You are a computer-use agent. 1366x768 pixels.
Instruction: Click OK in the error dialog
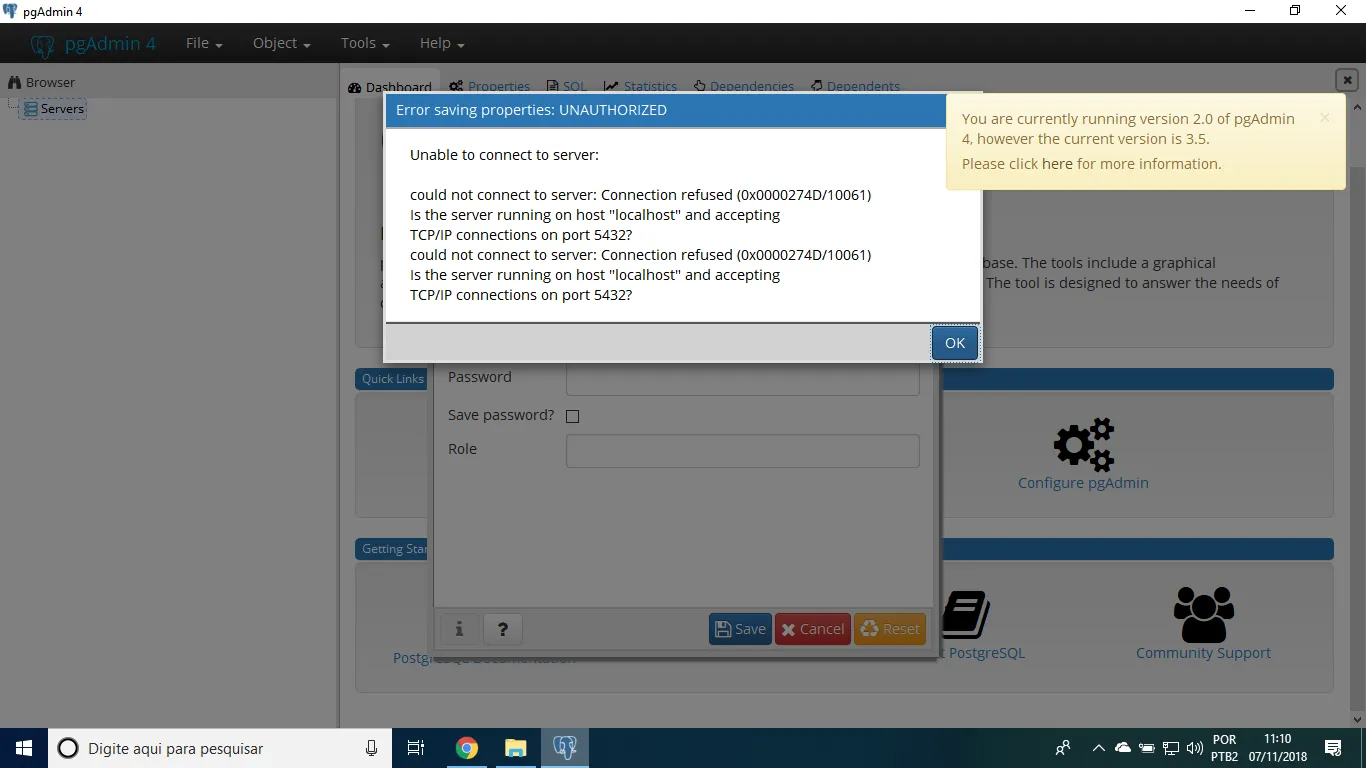955,343
